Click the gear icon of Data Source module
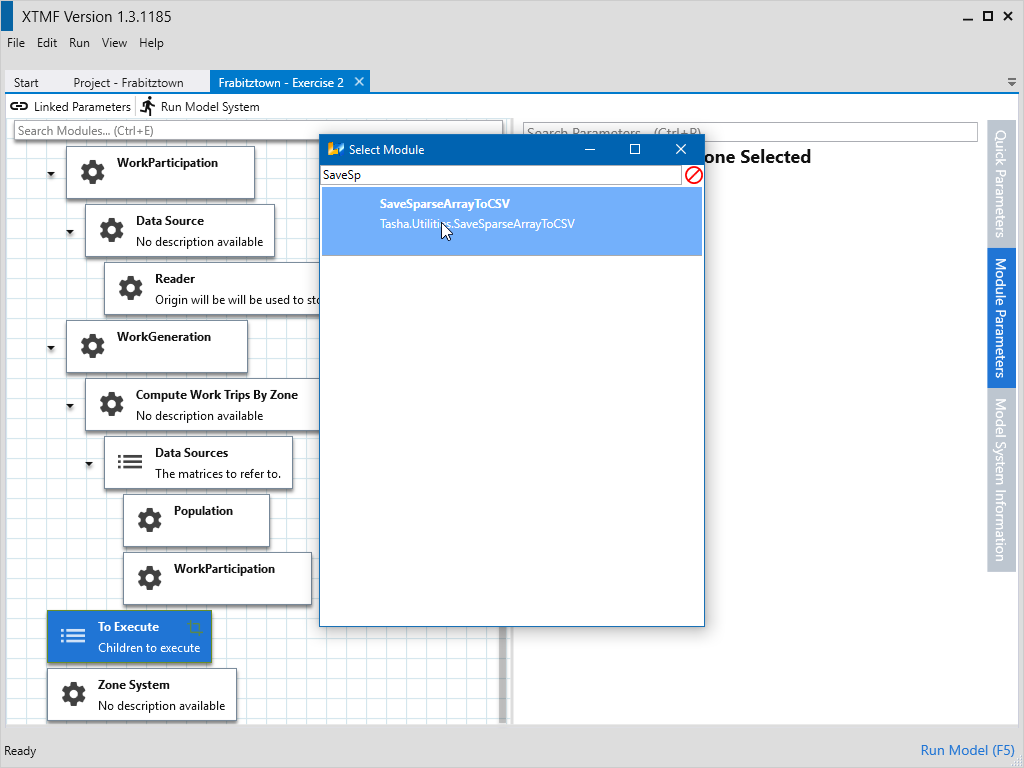Image resolution: width=1024 pixels, height=768 pixels. coord(111,230)
